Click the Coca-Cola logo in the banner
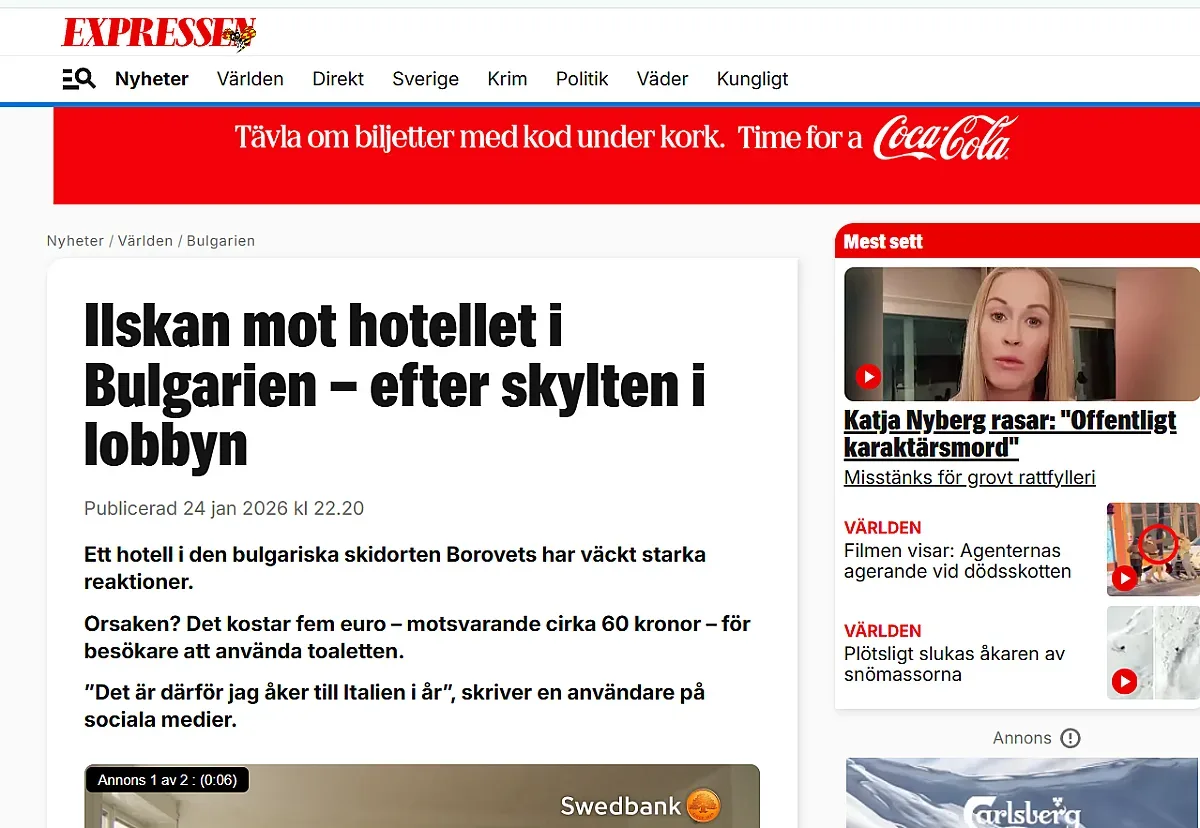The height and width of the screenshot is (828, 1200). (x=945, y=138)
